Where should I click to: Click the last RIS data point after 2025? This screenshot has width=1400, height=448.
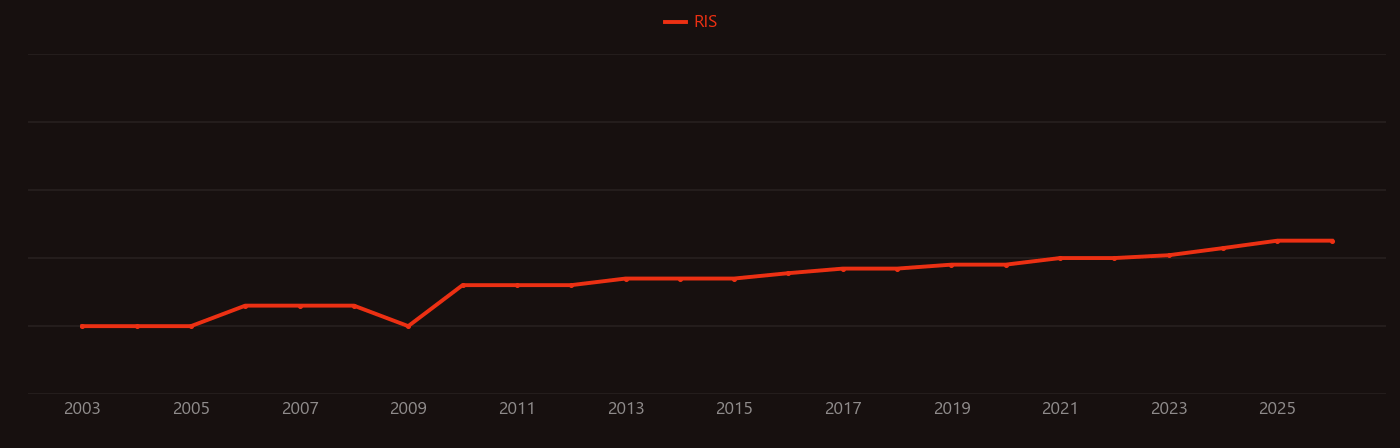tap(1332, 241)
